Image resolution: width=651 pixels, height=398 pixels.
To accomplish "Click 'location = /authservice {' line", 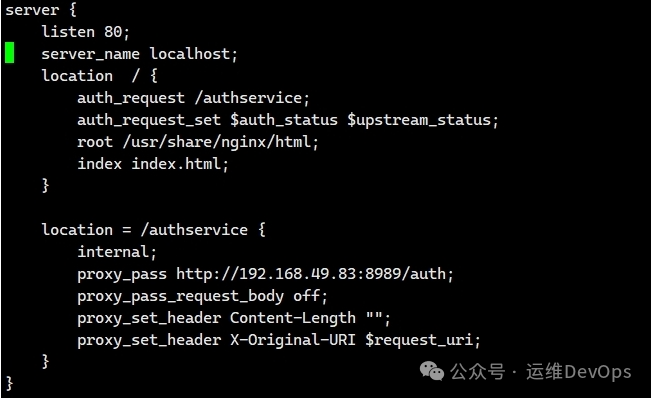I will [x=154, y=230].
